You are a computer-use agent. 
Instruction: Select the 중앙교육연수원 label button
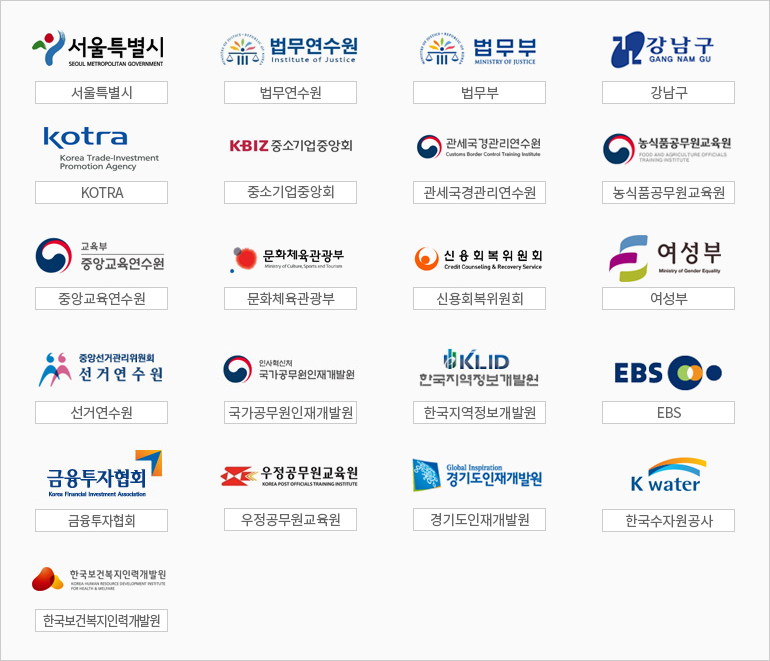coord(101,299)
